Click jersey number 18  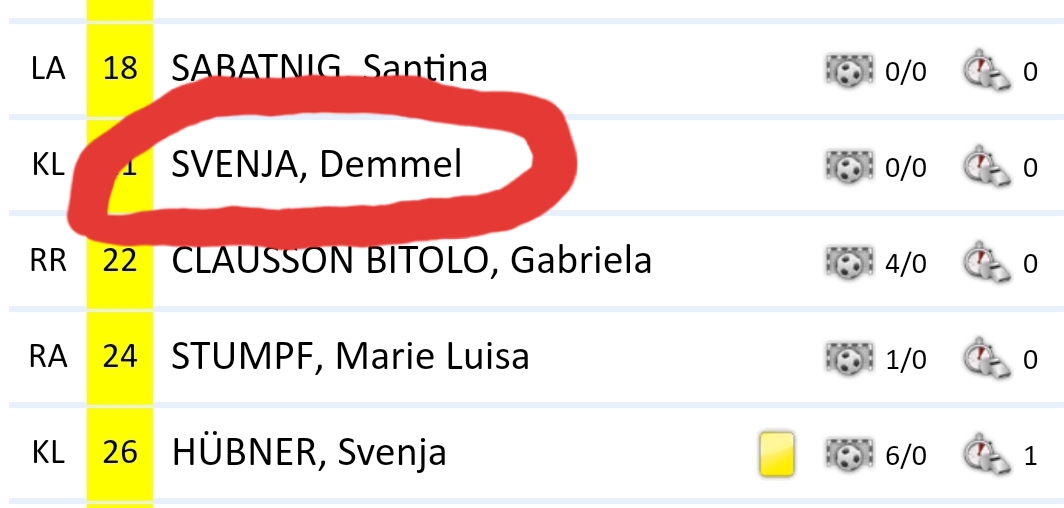point(120,70)
